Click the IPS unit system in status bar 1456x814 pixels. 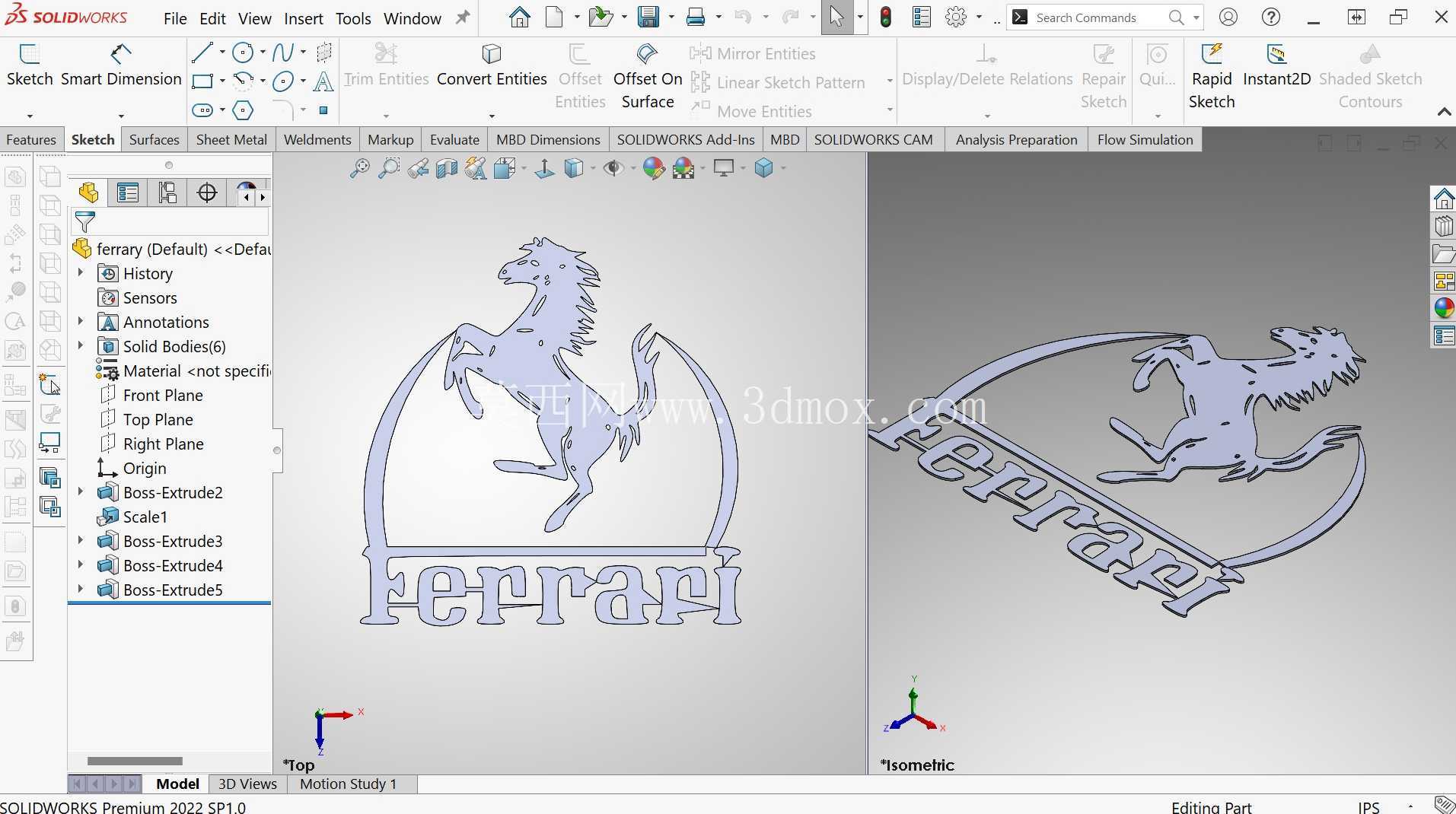(x=1368, y=806)
